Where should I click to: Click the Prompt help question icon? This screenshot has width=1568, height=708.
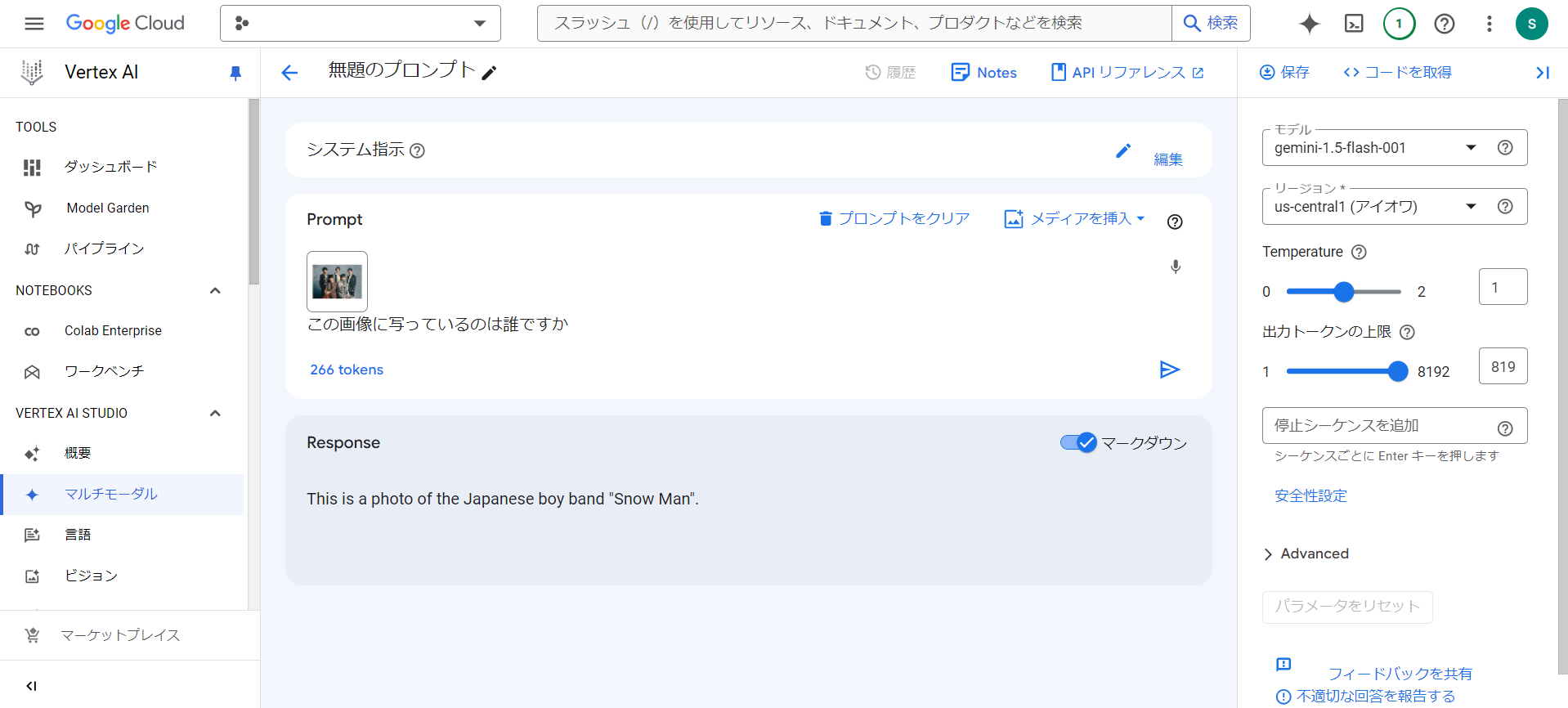coord(1175,222)
